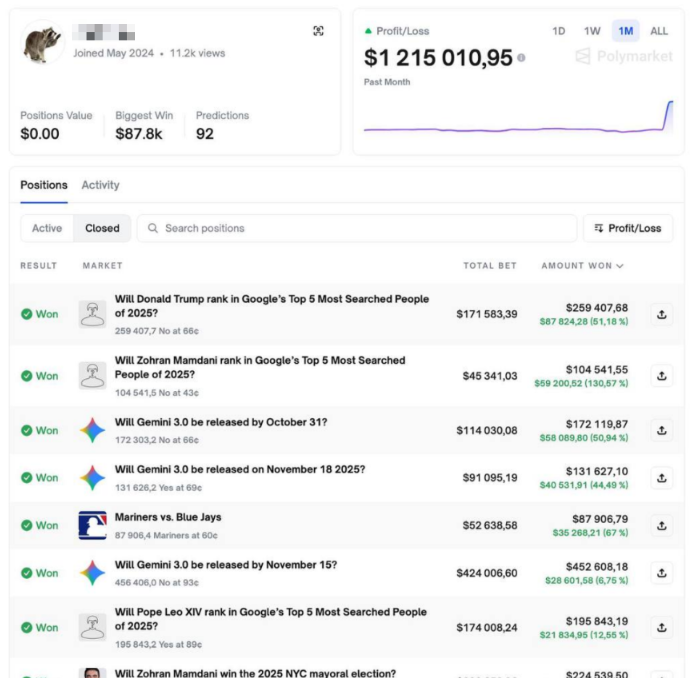This screenshot has height=678, width=699.
Task: Select the 1D timeframe
Action: (559, 31)
